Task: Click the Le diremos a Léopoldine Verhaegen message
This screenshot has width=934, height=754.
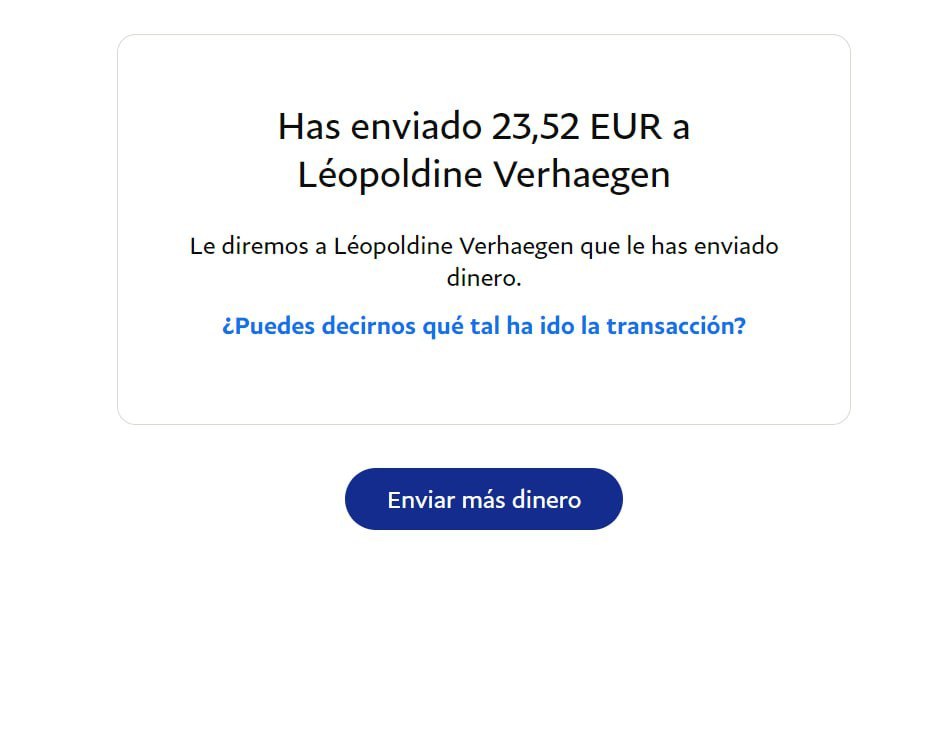Action: pyautogui.click(x=484, y=261)
